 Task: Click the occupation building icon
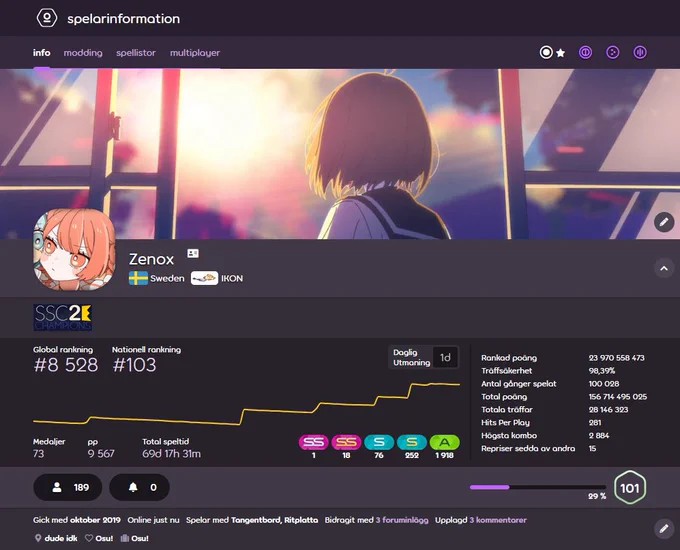click(x=125, y=538)
